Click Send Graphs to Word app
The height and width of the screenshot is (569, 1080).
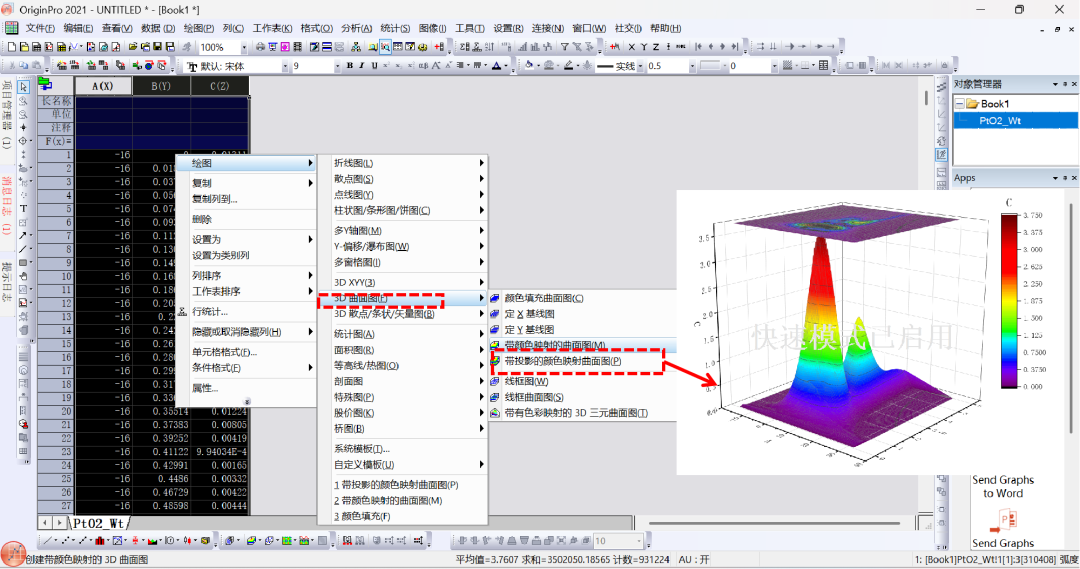pyautogui.click(x=1003, y=486)
